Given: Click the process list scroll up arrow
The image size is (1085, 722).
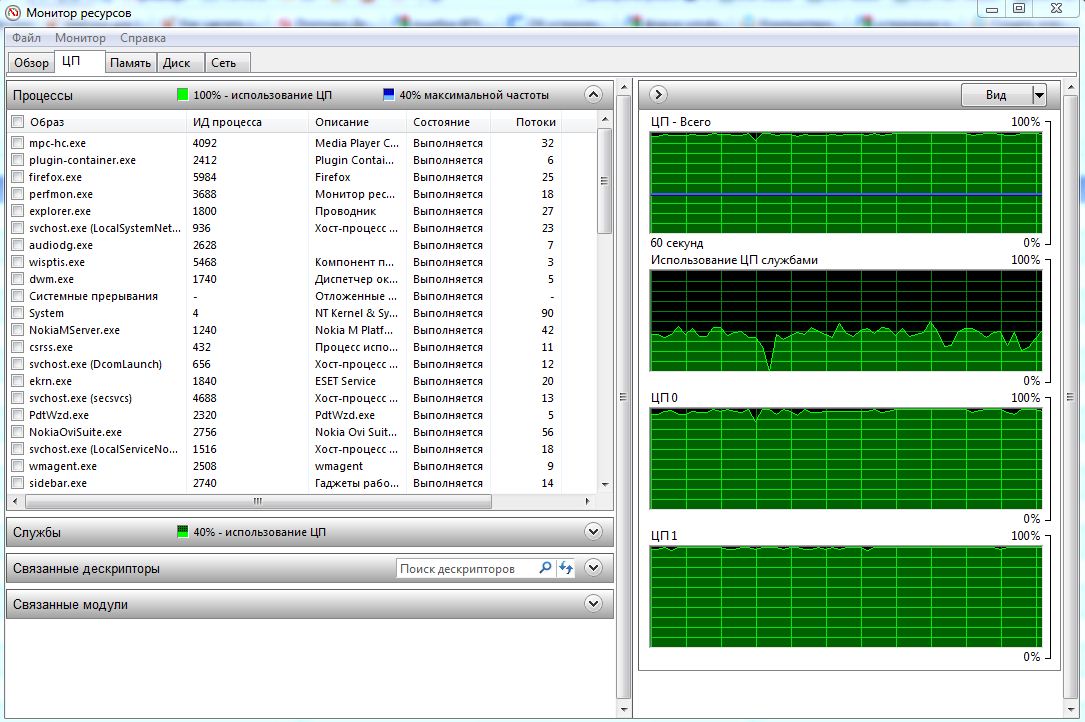Looking at the screenshot, I should pos(605,120).
